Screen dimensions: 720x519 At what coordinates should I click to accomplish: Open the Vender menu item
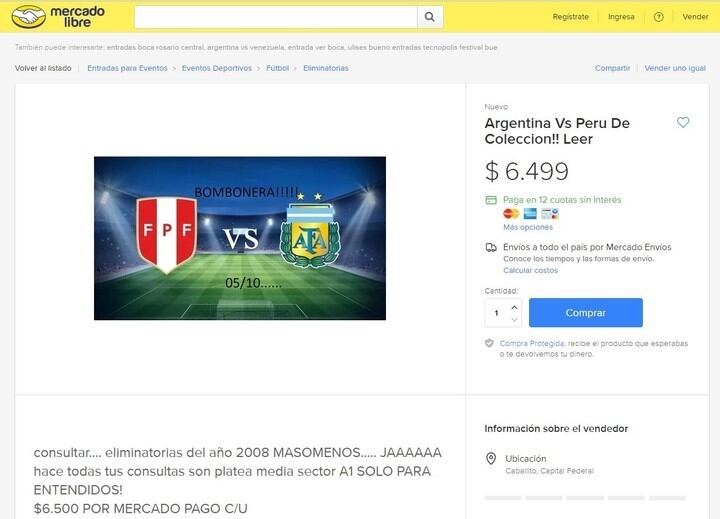tap(695, 17)
